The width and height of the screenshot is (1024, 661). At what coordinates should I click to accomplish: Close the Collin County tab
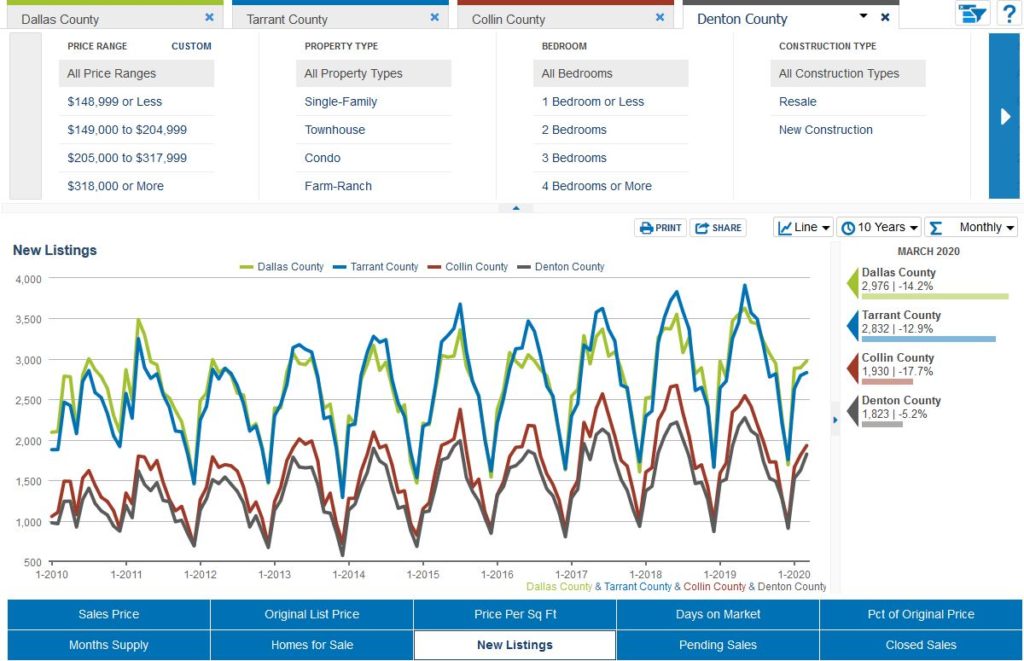660,18
